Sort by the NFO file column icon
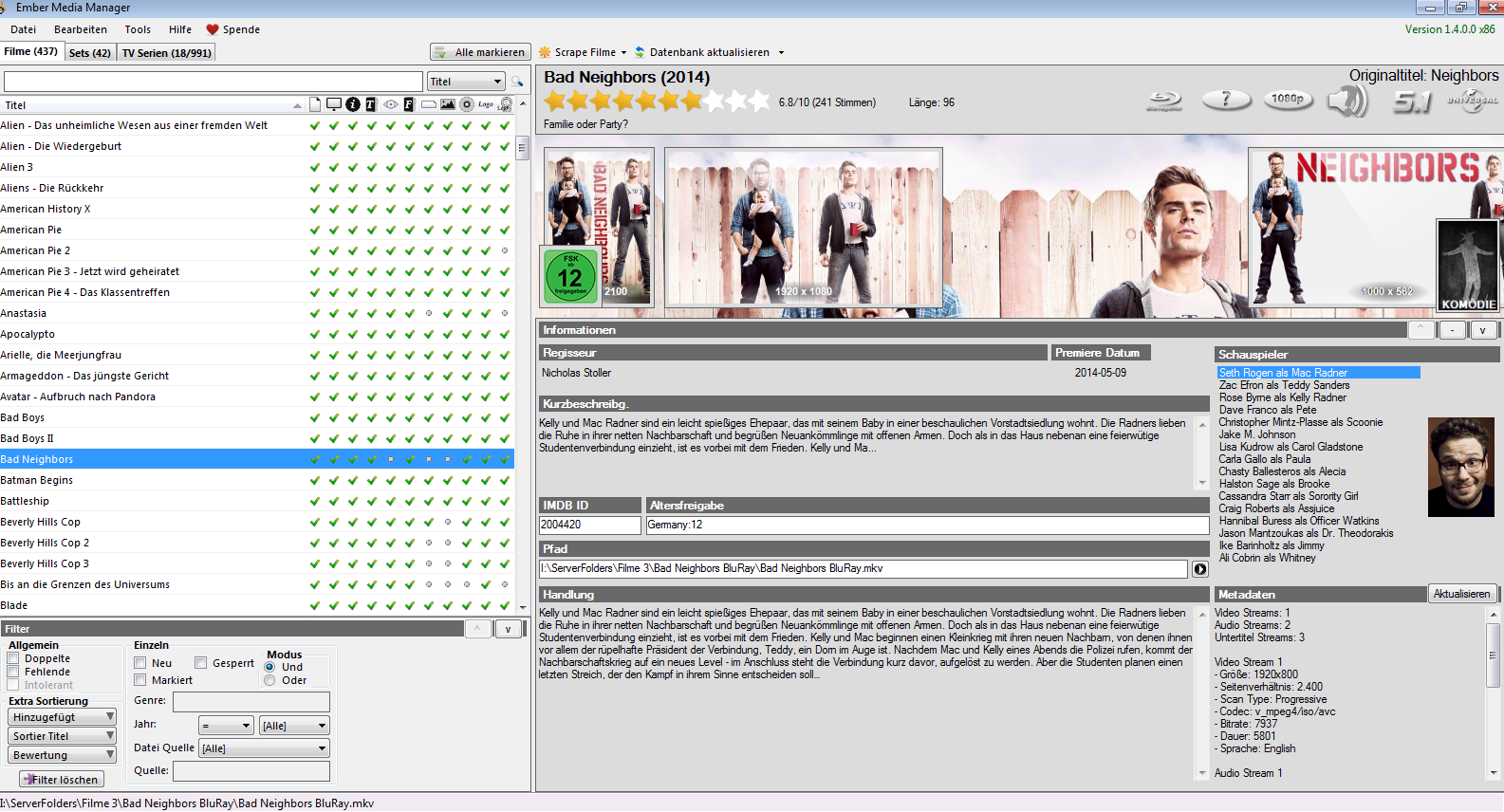This screenshot has width=1504, height=812. pyautogui.click(x=314, y=104)
